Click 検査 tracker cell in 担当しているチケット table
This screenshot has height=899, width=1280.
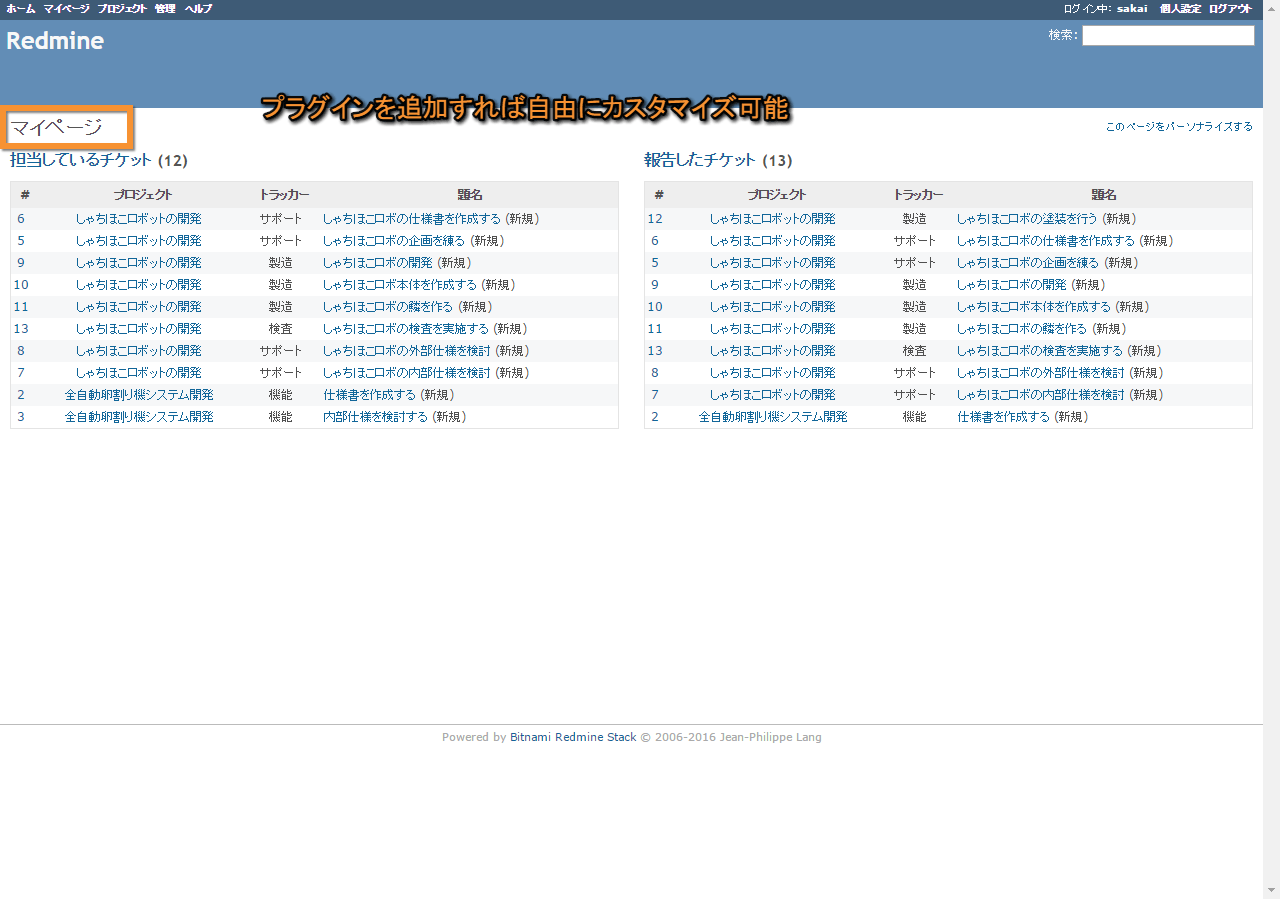point(280,329)
